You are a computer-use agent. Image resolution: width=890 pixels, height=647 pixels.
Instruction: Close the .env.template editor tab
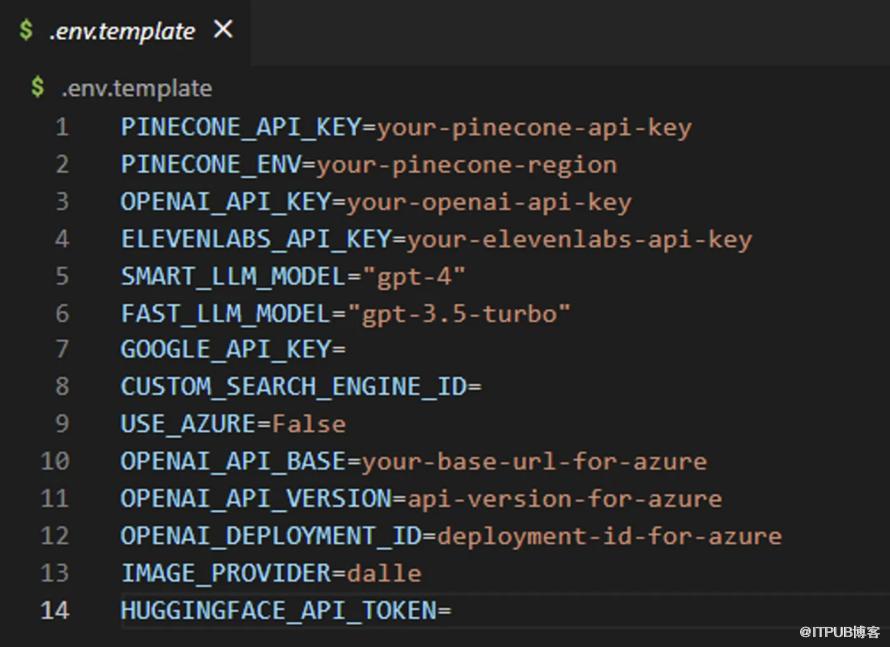(x=223, y=30)
